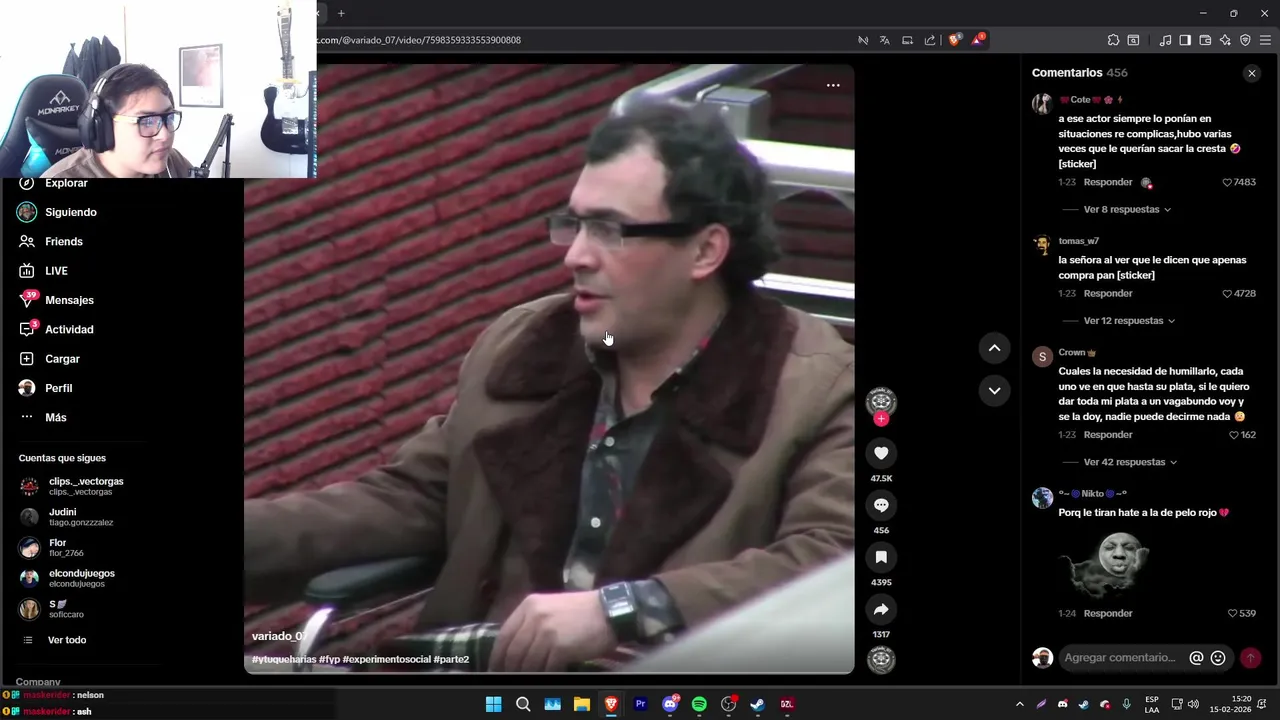Reply to Nikto's comment via Responder
Viewport: 1280px width, 720px height.
coord(1108,613)
